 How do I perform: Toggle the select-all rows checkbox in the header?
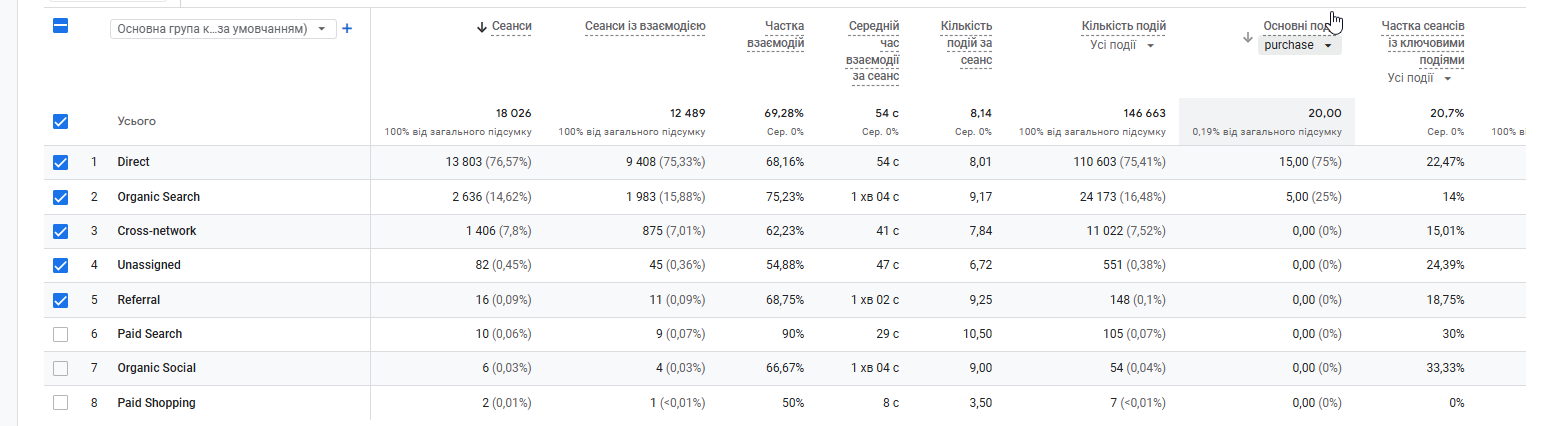point(60,27)
